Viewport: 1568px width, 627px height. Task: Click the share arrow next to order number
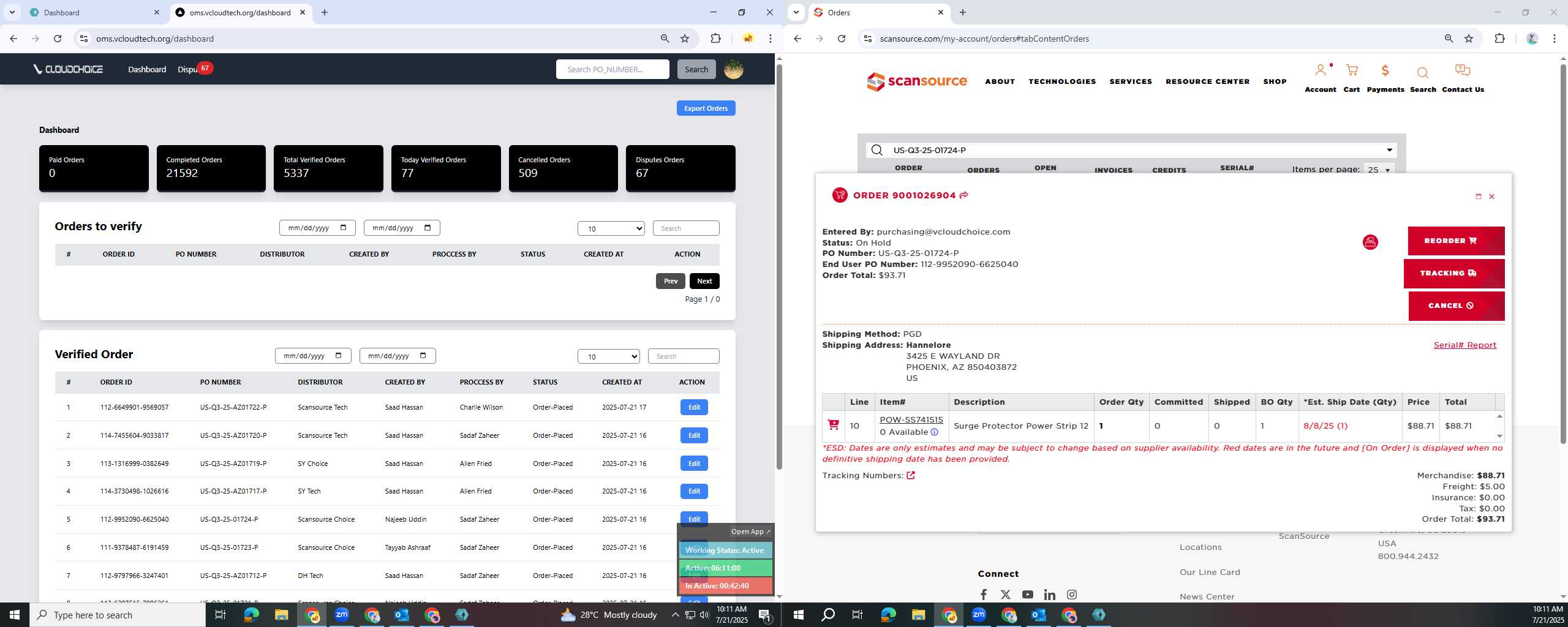963,195
